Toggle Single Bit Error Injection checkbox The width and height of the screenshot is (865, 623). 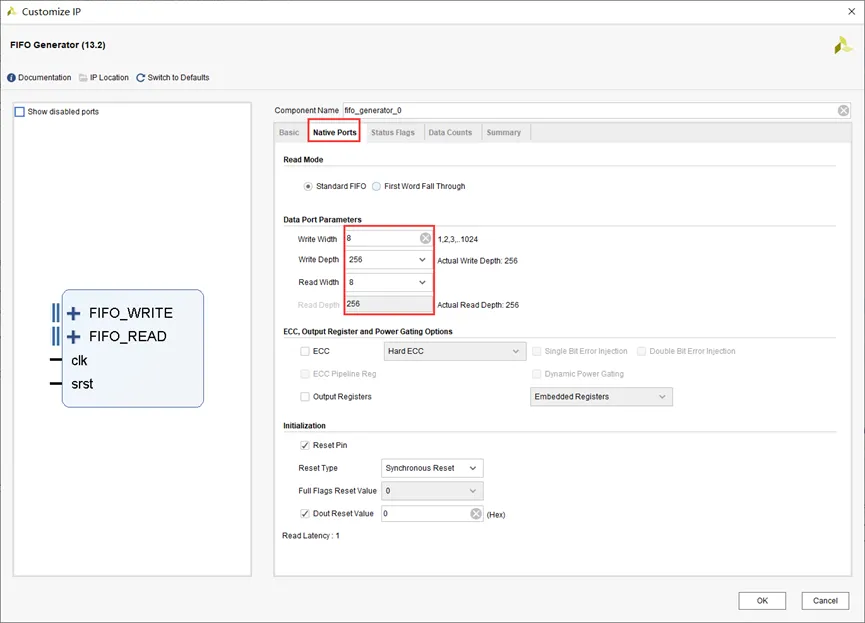tap(536, 352)
